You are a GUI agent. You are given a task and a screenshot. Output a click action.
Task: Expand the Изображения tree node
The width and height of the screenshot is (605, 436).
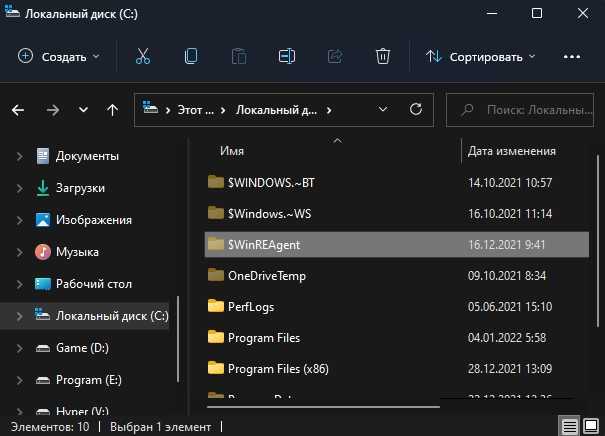point(19,220)
